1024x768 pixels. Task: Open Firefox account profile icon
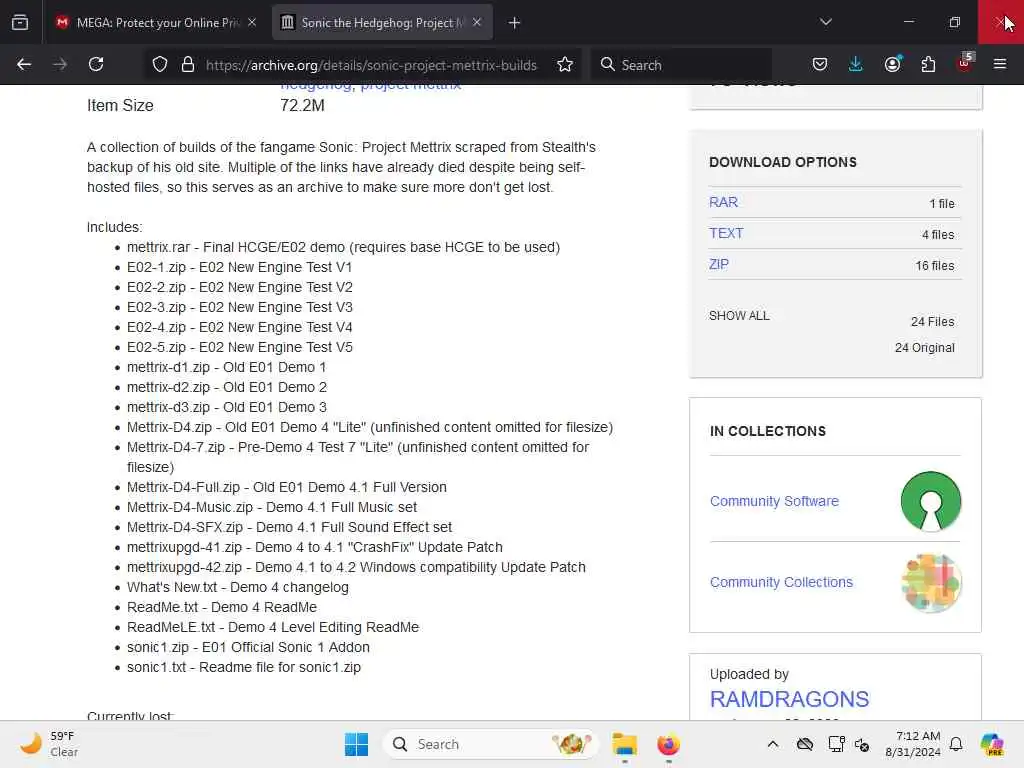892,64
